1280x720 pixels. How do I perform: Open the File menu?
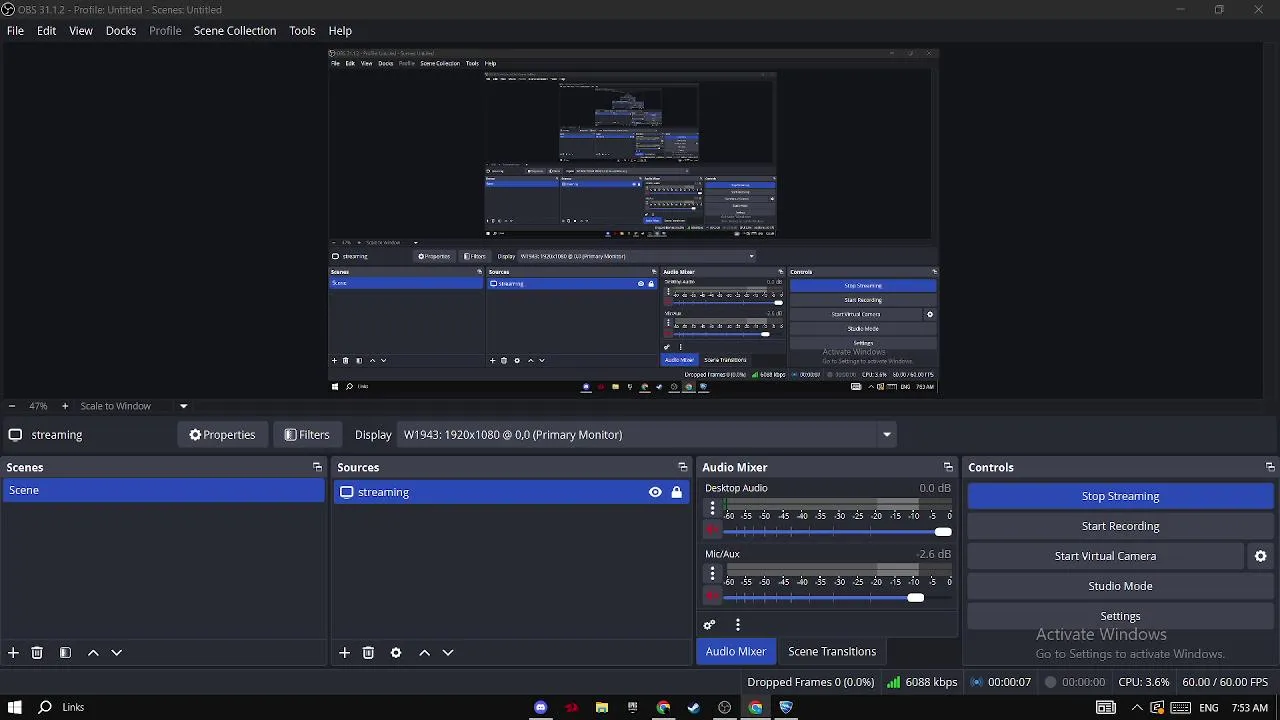pyautogui.click(x=15, y=31)
